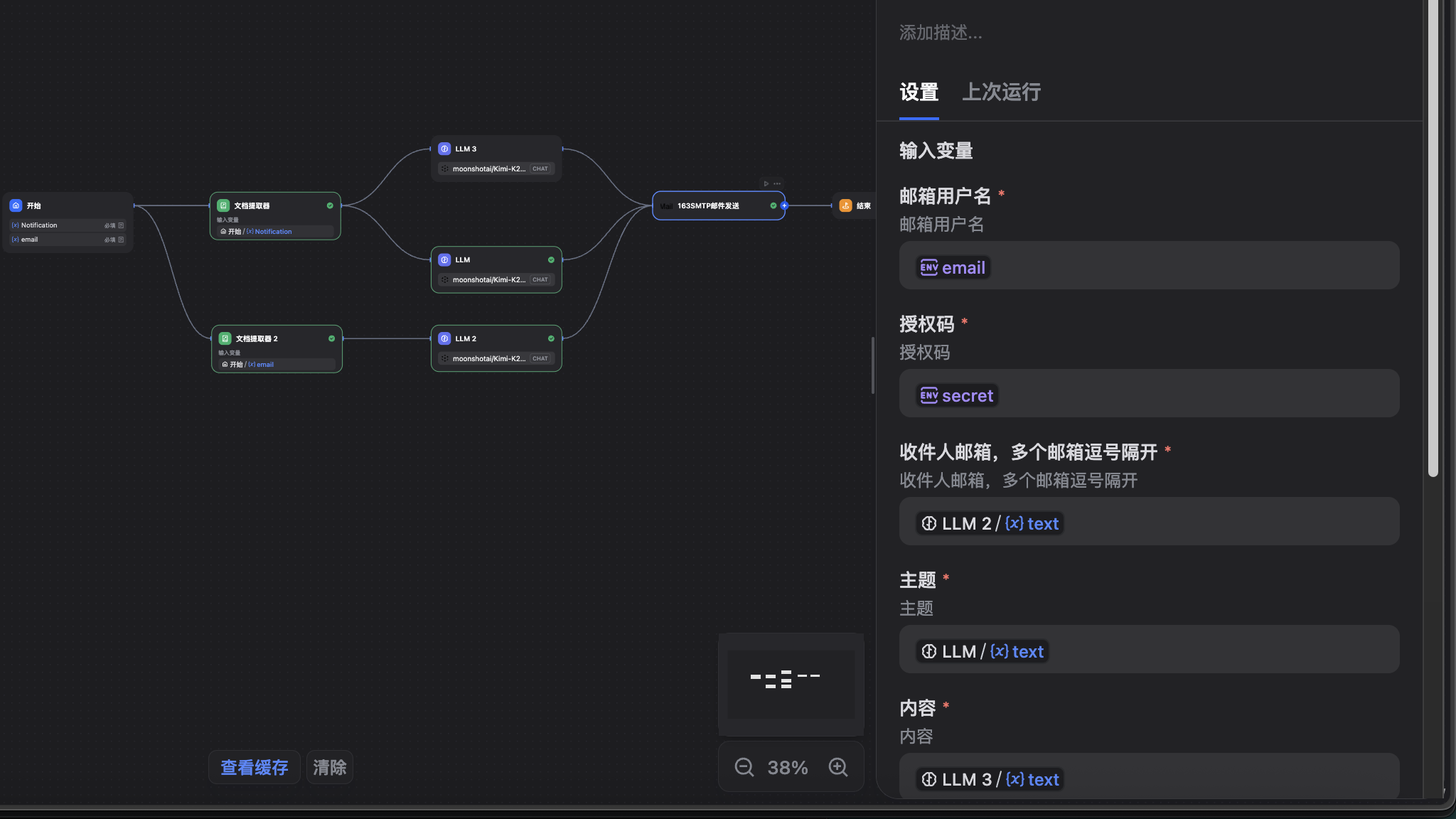The image size is (1456, 819).
Task: Click the green check status on the LLM node
Action: (551, 259)
